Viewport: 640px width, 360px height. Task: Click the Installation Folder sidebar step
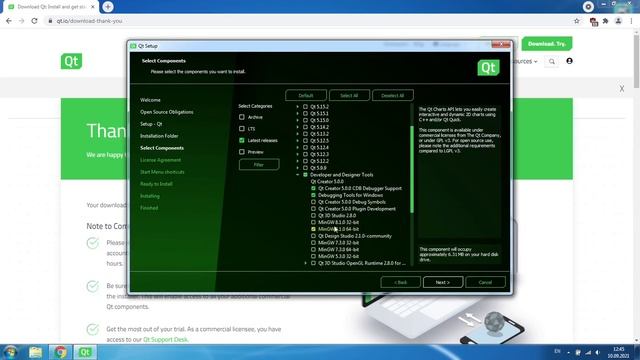pyautogui.click(x=159, y=136)
